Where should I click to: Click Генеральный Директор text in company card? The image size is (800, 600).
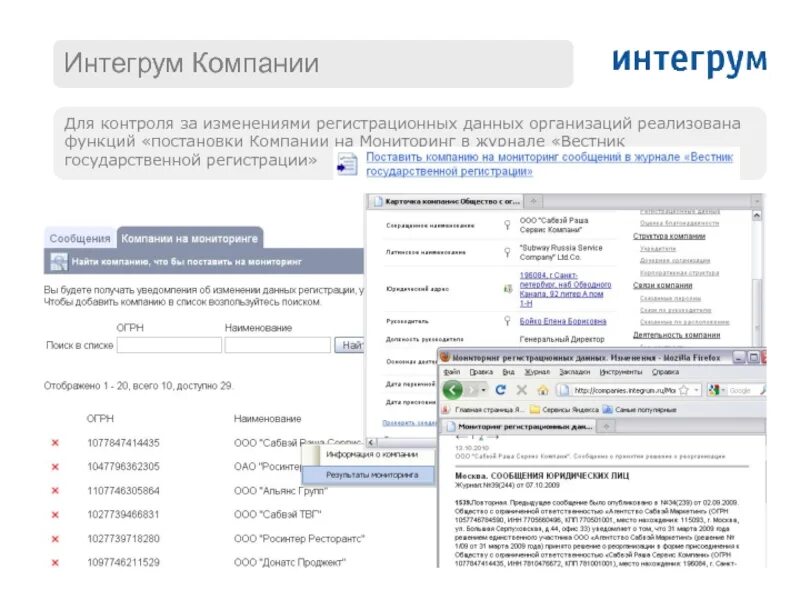[x=562, y=339]
